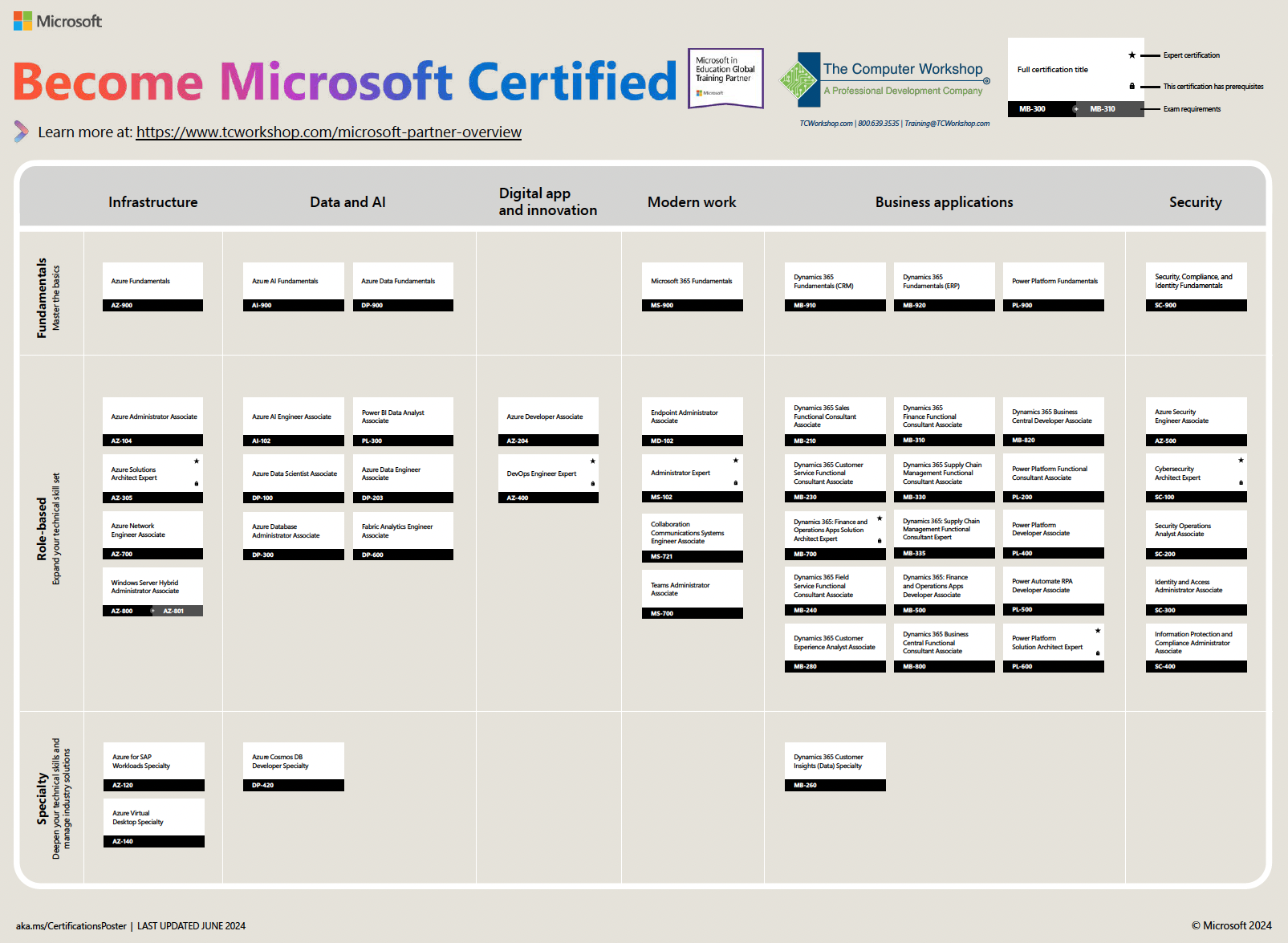Select the Modern work column header
1288x943 pixels.
692,202
